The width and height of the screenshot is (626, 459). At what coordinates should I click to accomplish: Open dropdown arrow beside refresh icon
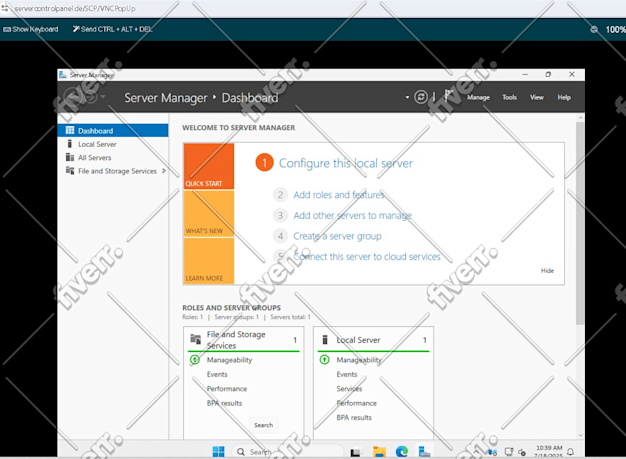click(407, 97)
